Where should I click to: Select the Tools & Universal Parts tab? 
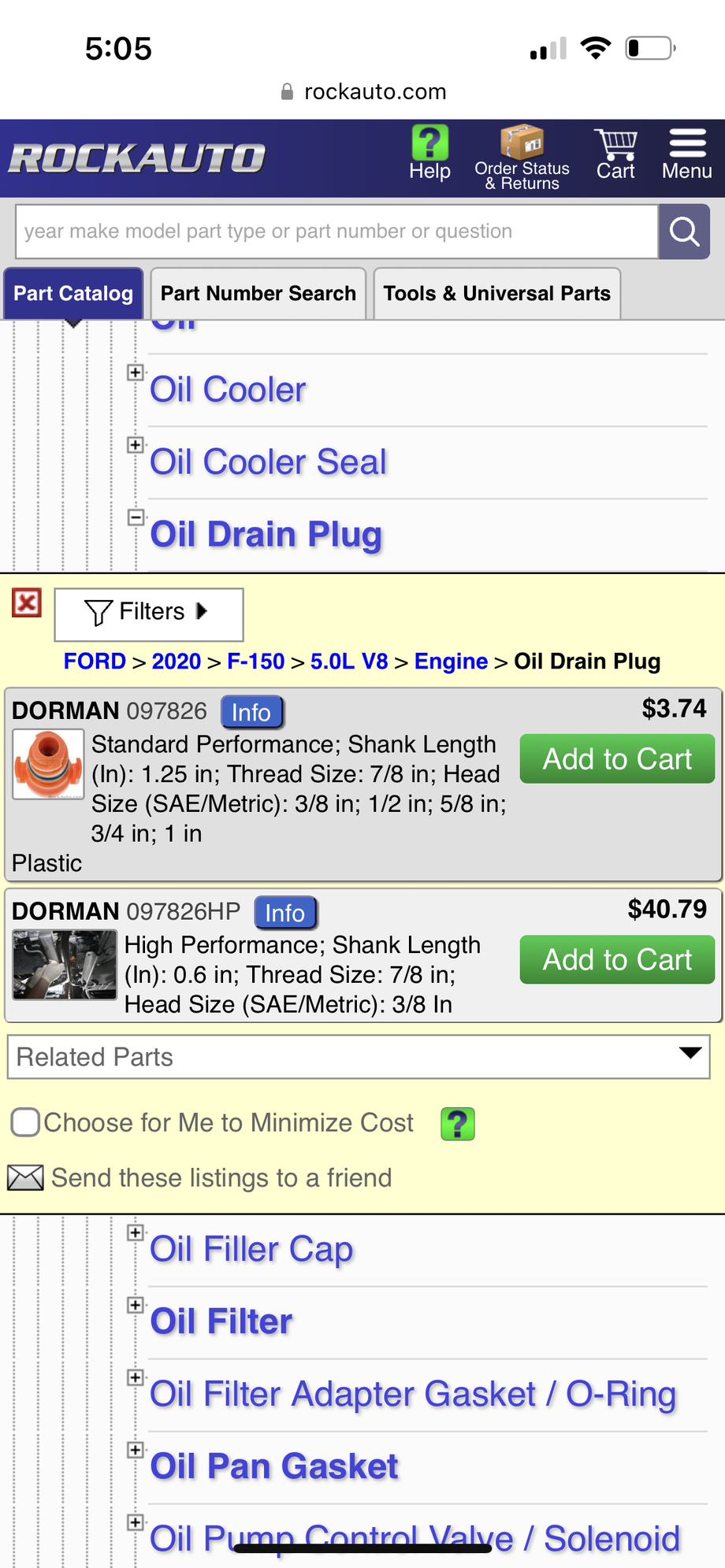tap(496, 292)
